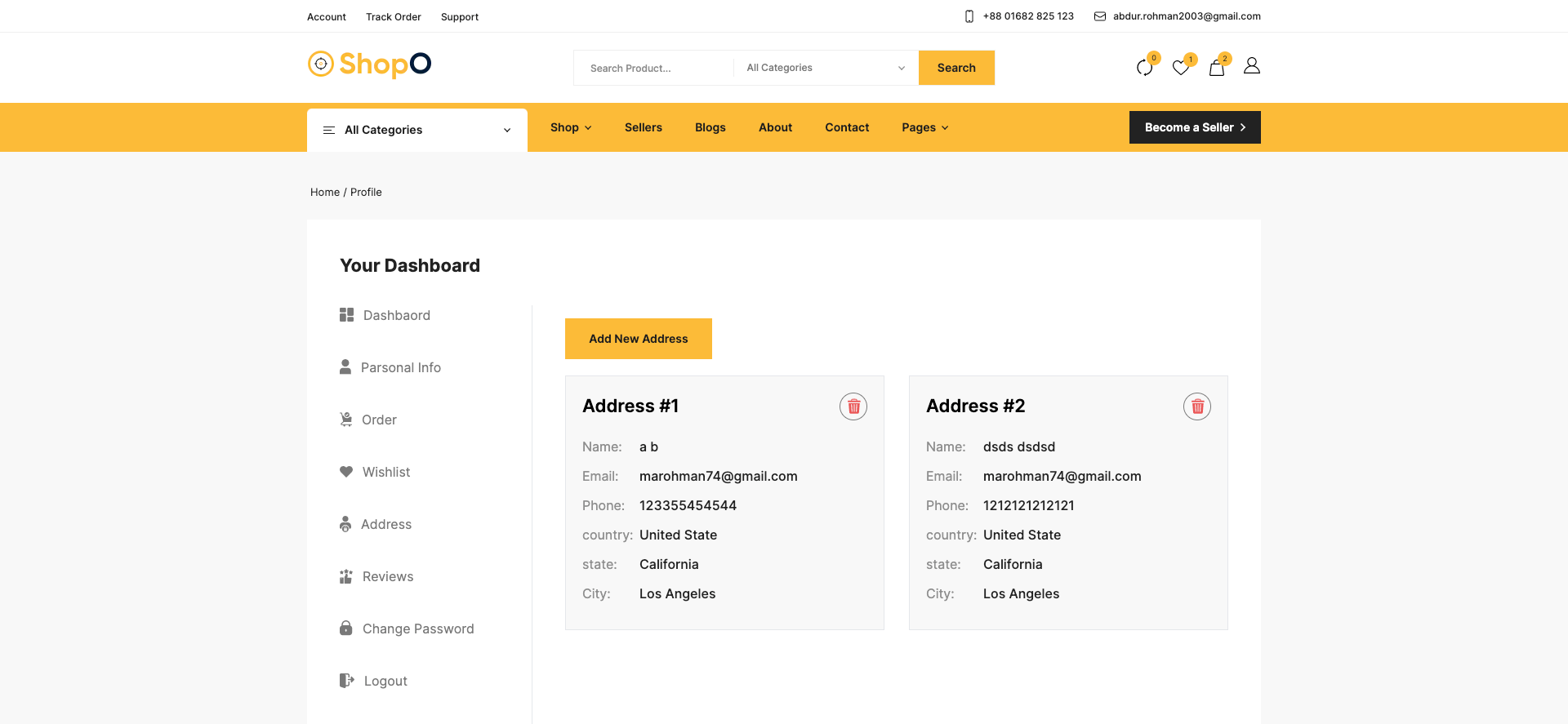This screenshot has width=1568, height=724.
Task: Click the Logout icon in sidebar
Action: (x=347, y=681)
